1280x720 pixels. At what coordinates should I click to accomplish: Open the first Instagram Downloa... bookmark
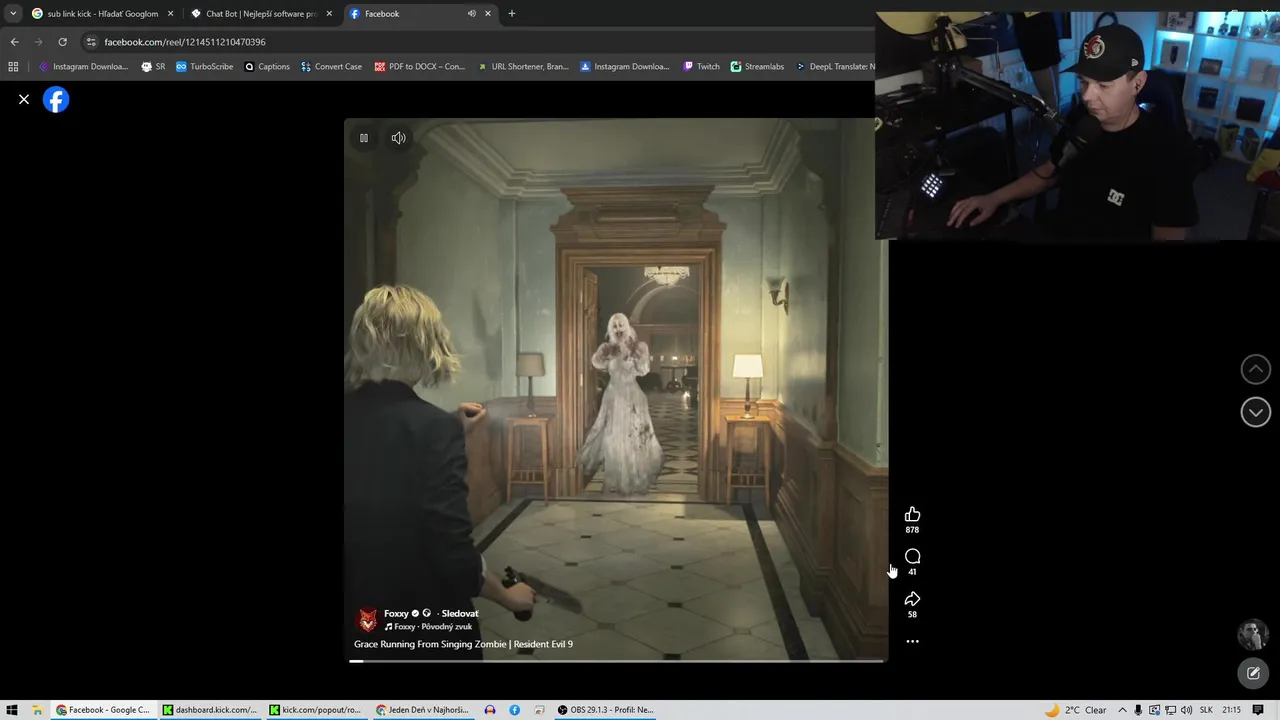point(83,67)
